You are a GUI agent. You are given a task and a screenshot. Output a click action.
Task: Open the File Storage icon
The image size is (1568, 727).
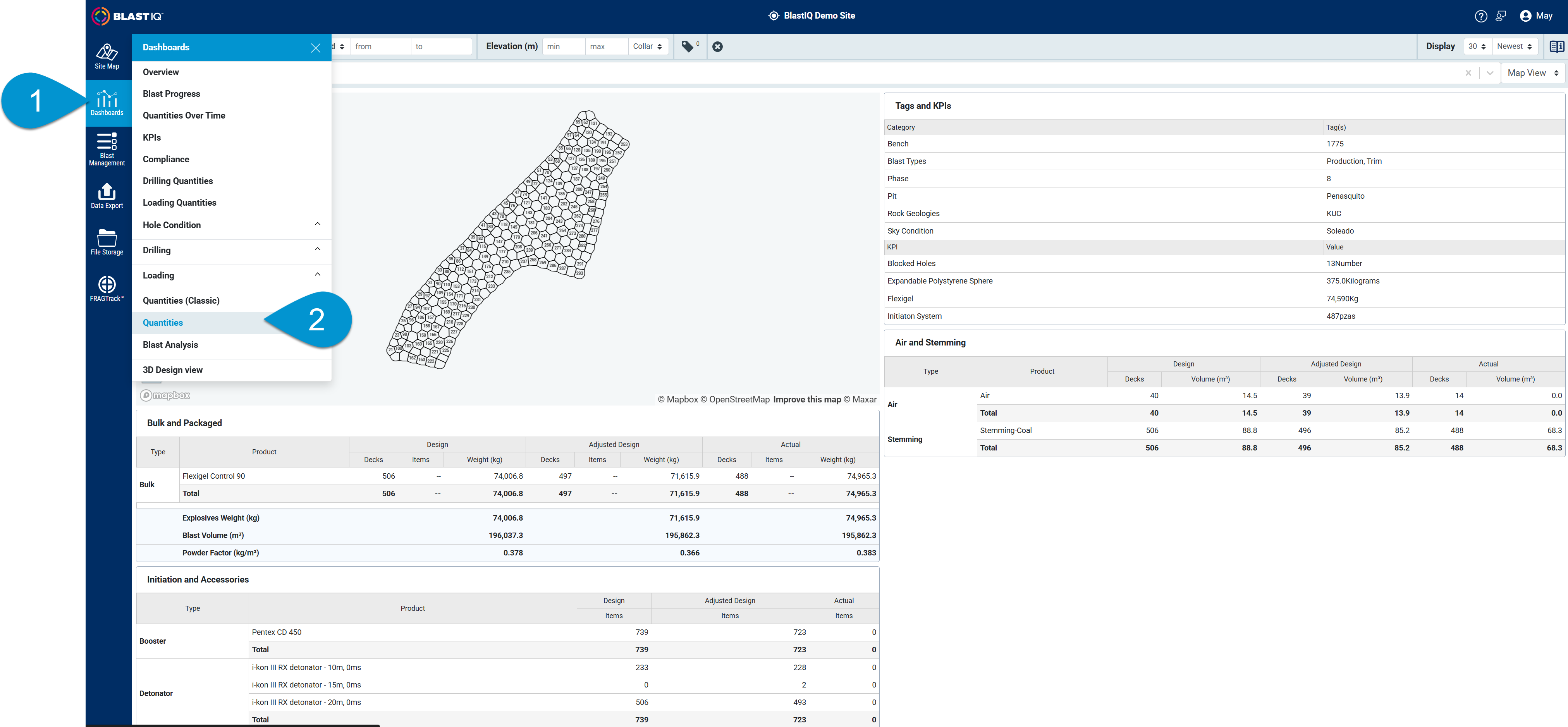[x=107, y=242]
